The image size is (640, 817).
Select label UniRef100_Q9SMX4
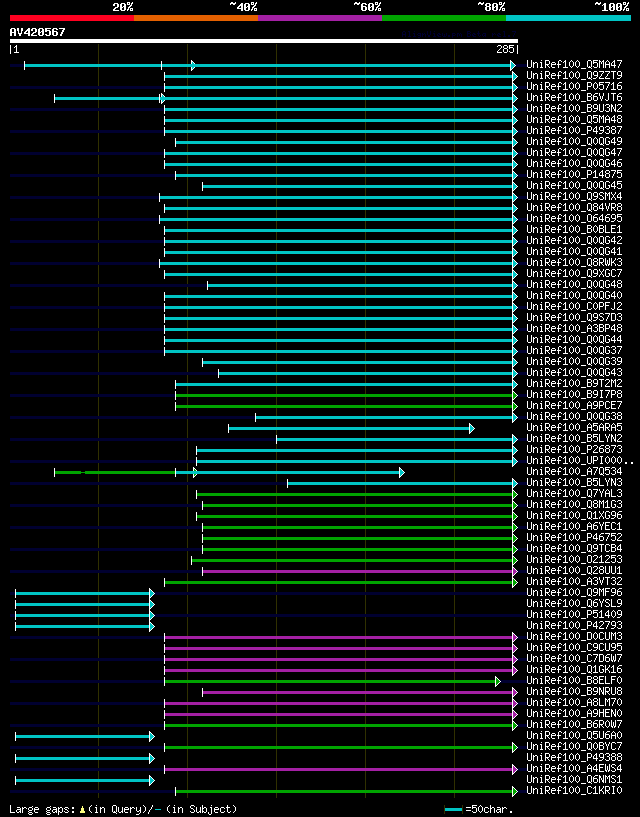tap(574, 196)
